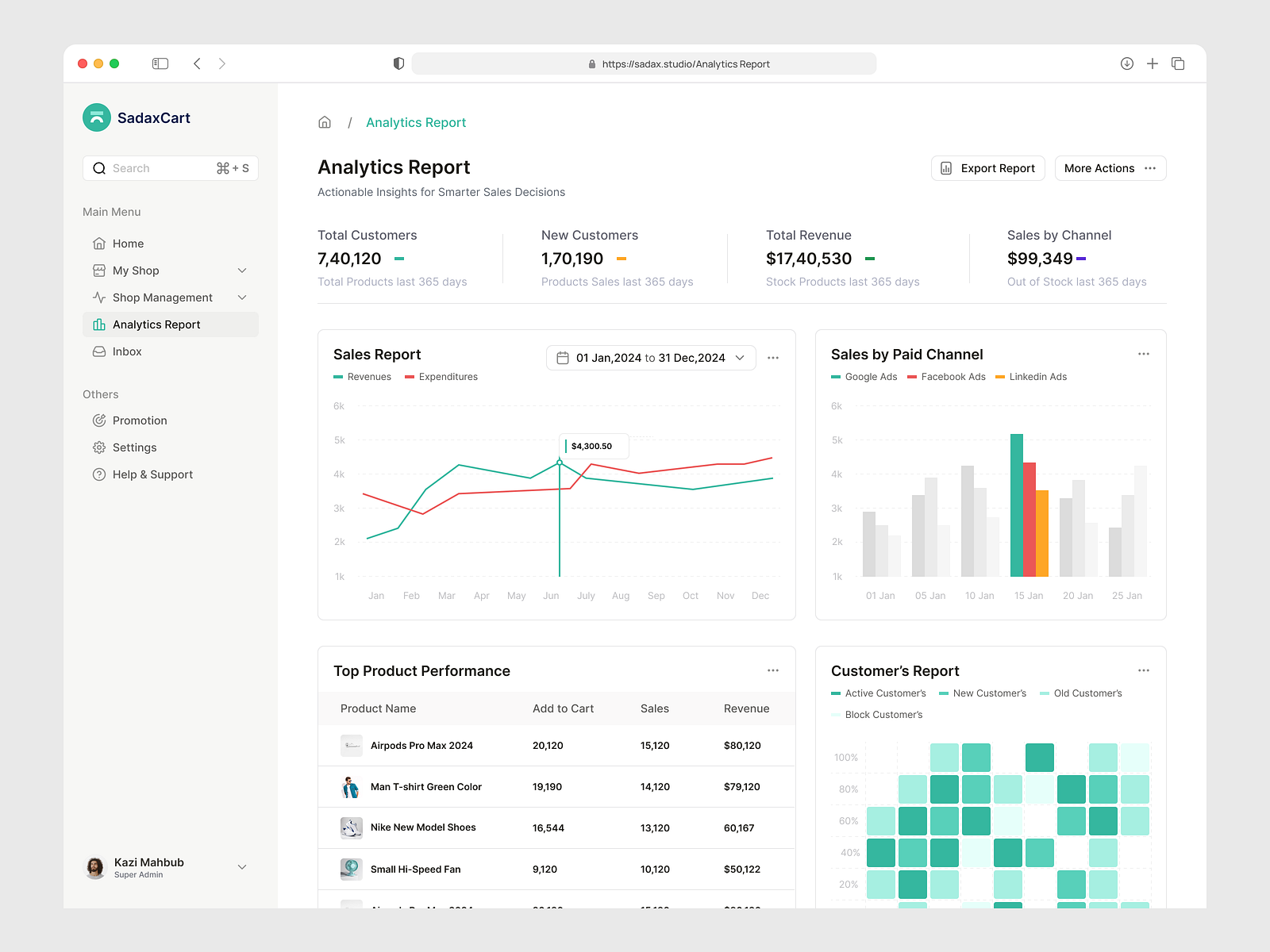Expand the Shop Management section
Viewport: 1270px width, 952px height.
[241, 297]
